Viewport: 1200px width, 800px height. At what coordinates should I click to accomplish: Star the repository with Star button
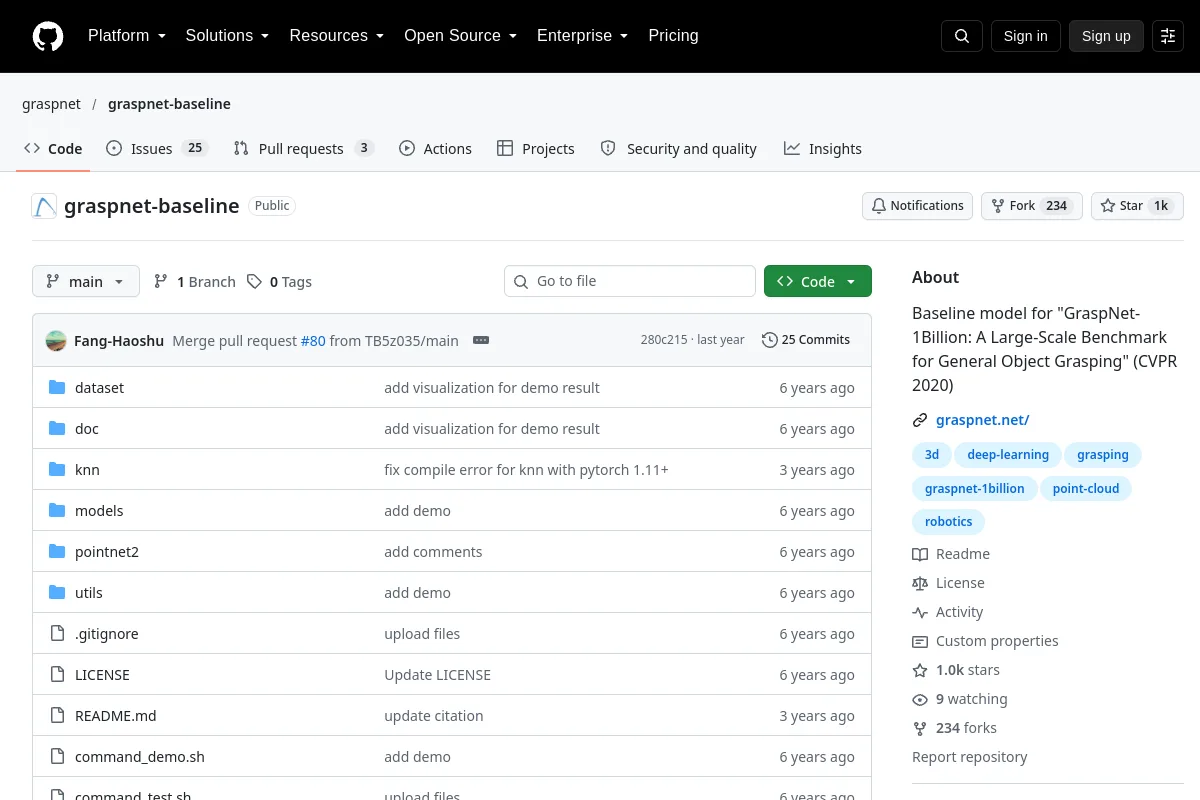[1137, 206]
